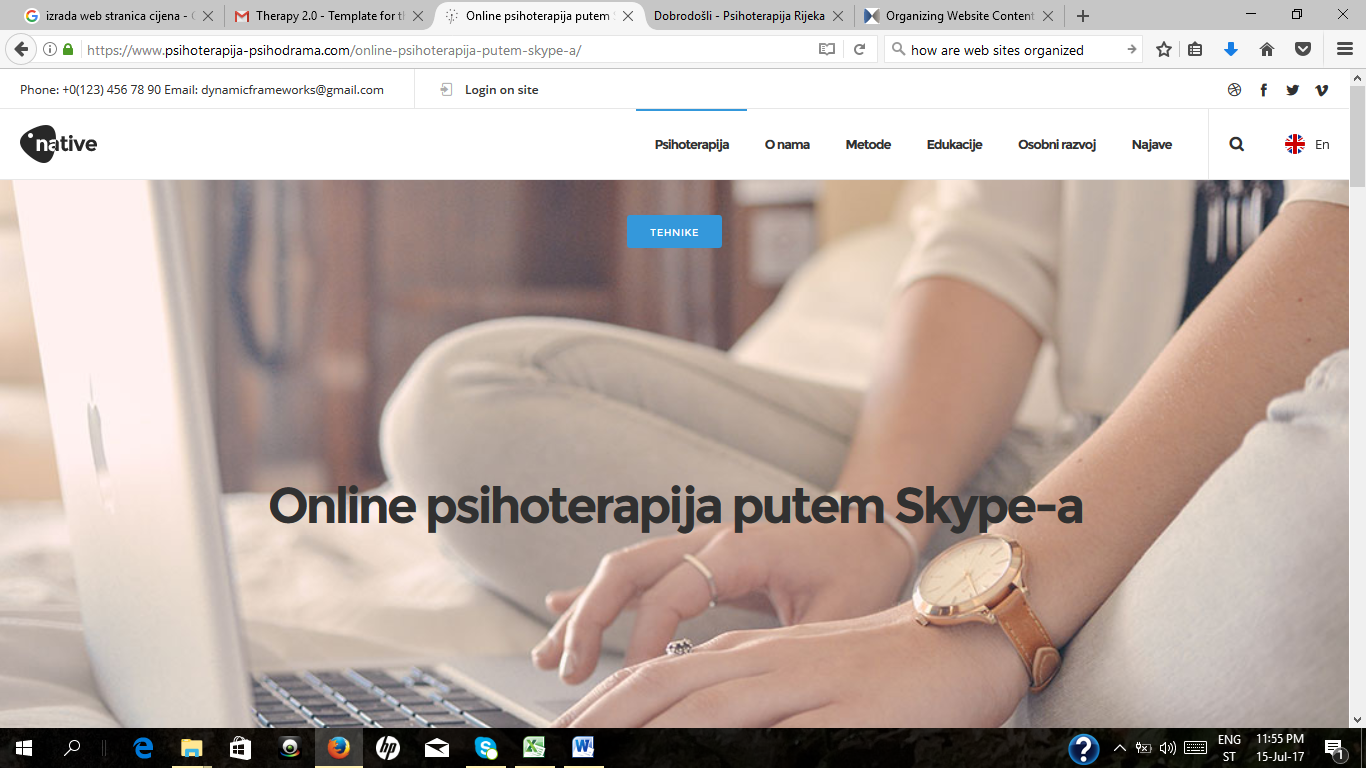Viewport: 1366px width, 768px height.
Task: Open the Psihoterapija menu item
Action: pyautogui.click(x=691, y=144)
